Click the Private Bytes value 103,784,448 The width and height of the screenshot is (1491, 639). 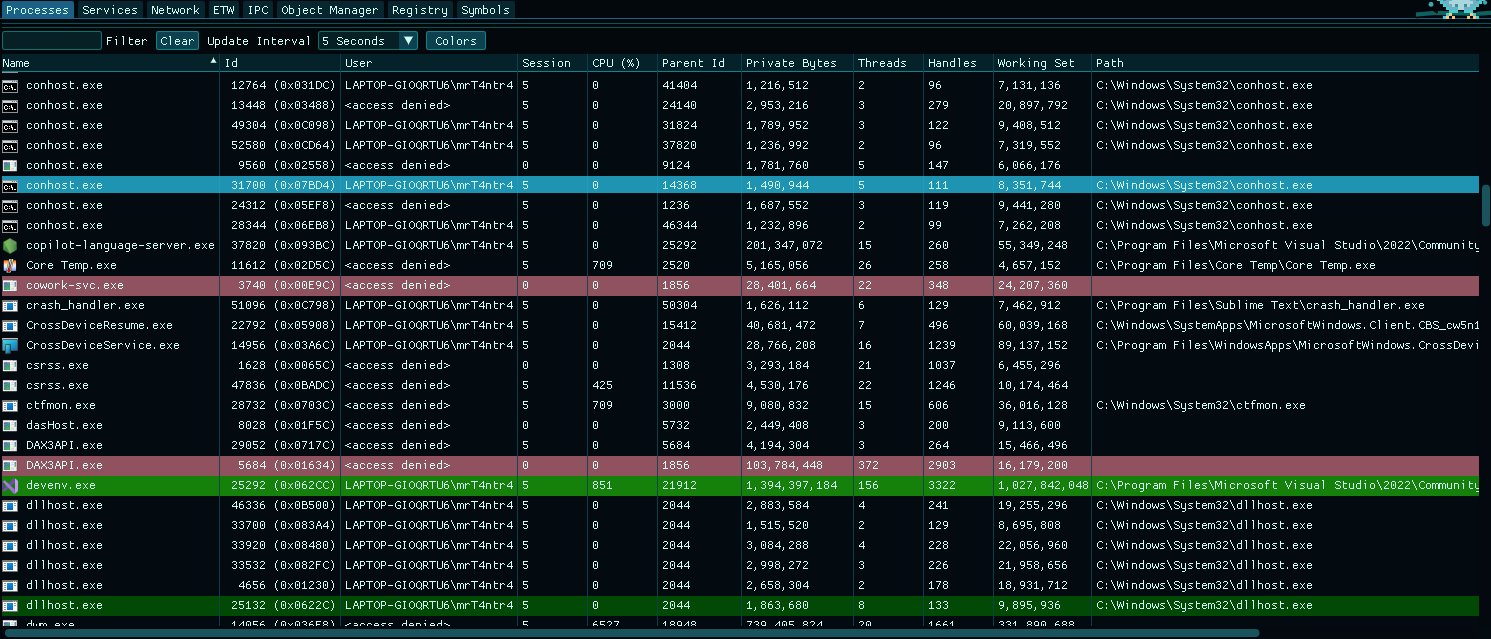tap(784, 465)
